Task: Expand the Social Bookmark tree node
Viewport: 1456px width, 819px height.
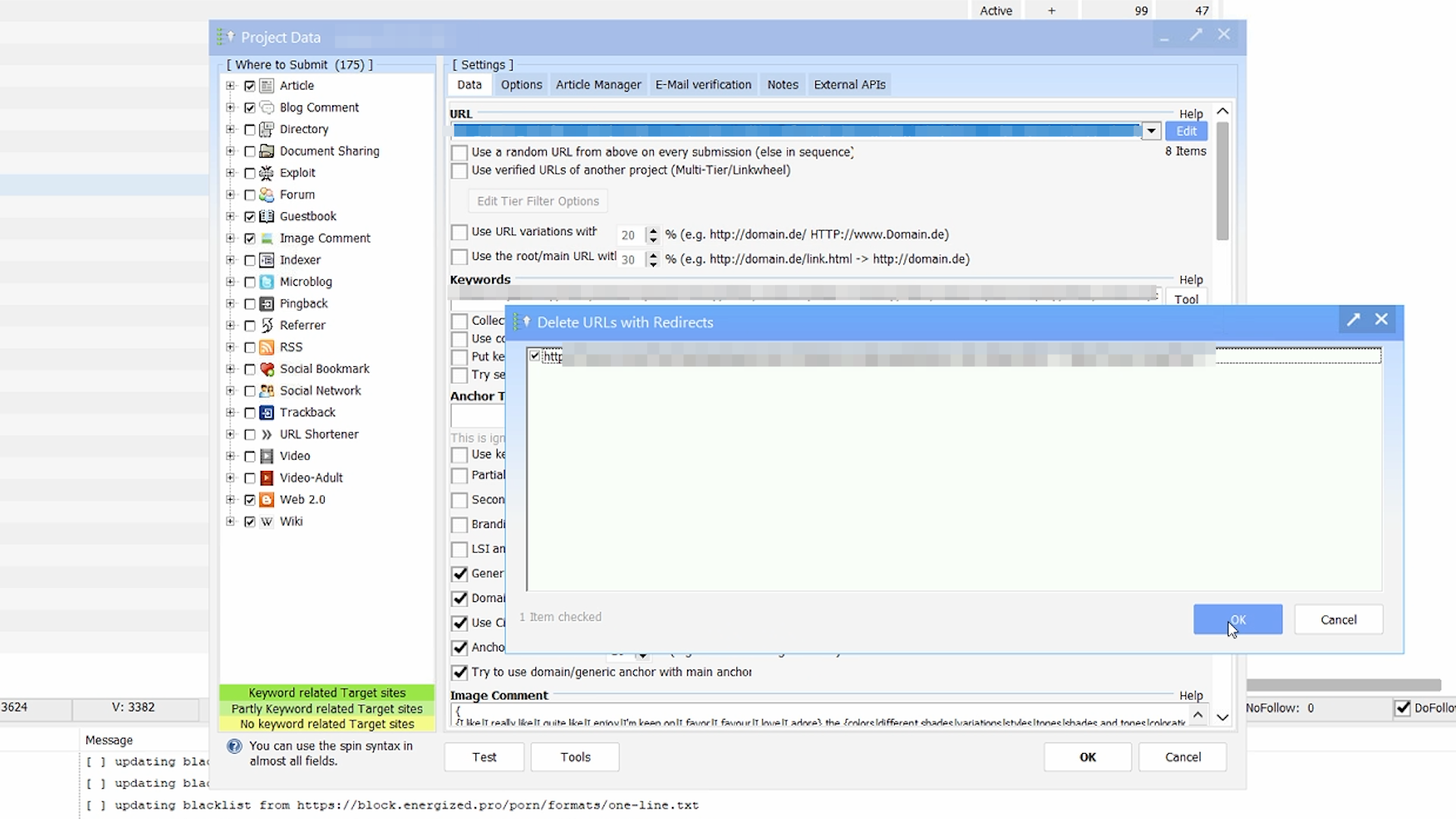Action: (x=231, y=369)
